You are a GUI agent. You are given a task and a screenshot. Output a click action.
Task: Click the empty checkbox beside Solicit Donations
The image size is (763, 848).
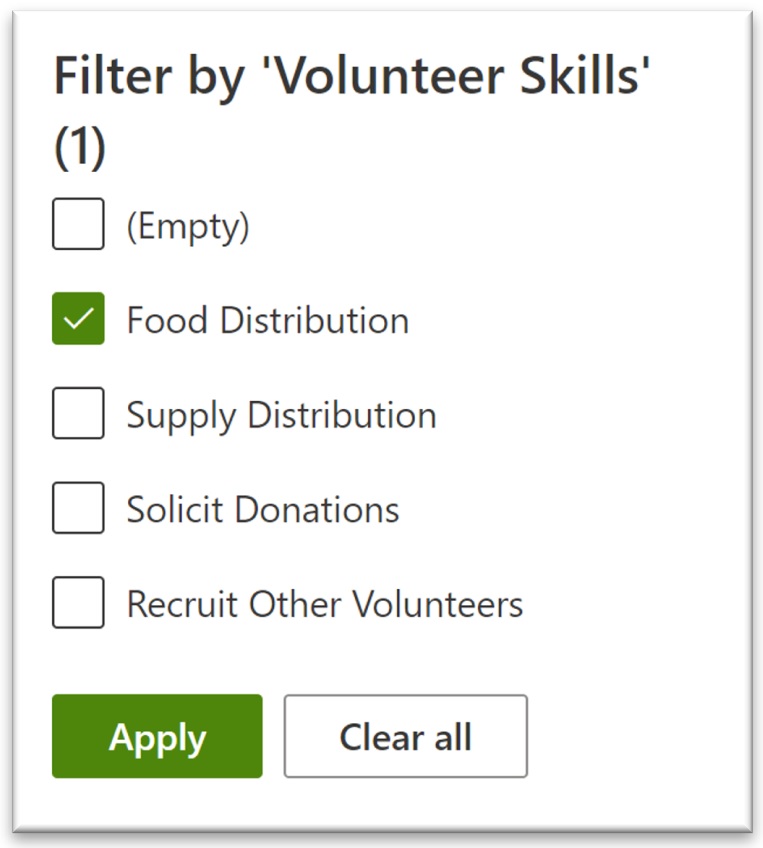[x=77, y=509]
